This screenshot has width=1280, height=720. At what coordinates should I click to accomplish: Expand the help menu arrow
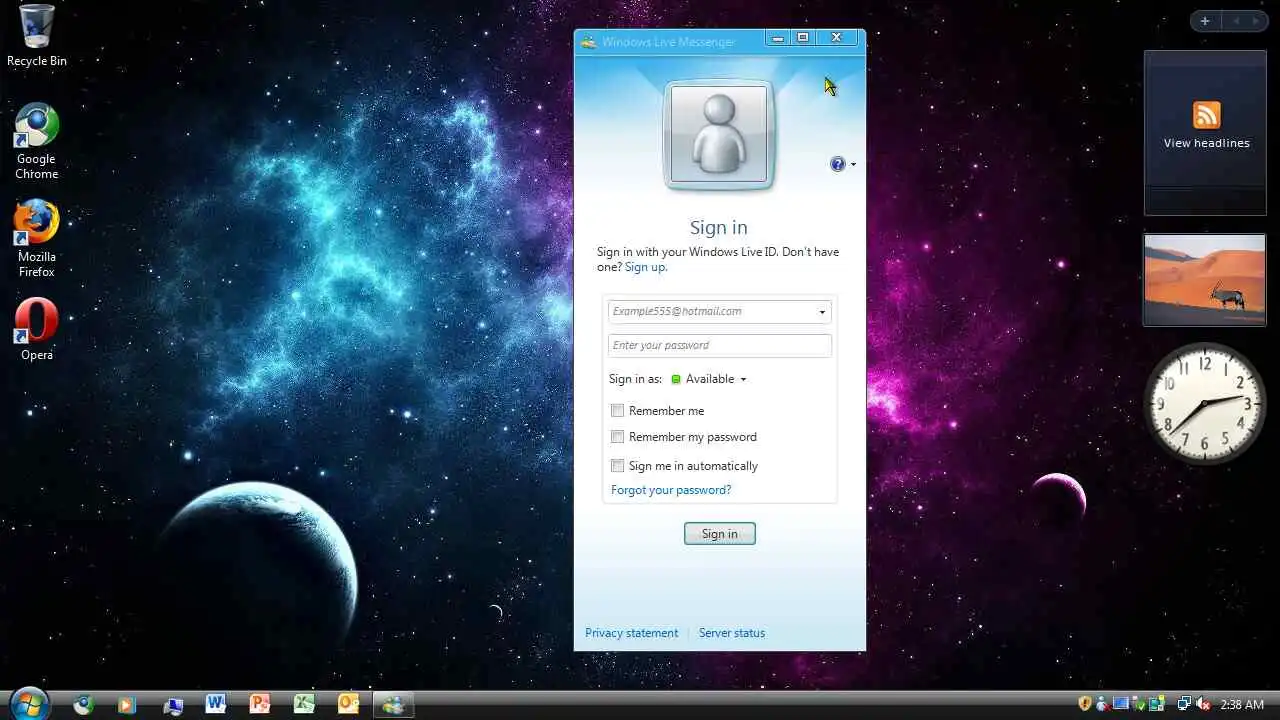(x=853, y=165)
